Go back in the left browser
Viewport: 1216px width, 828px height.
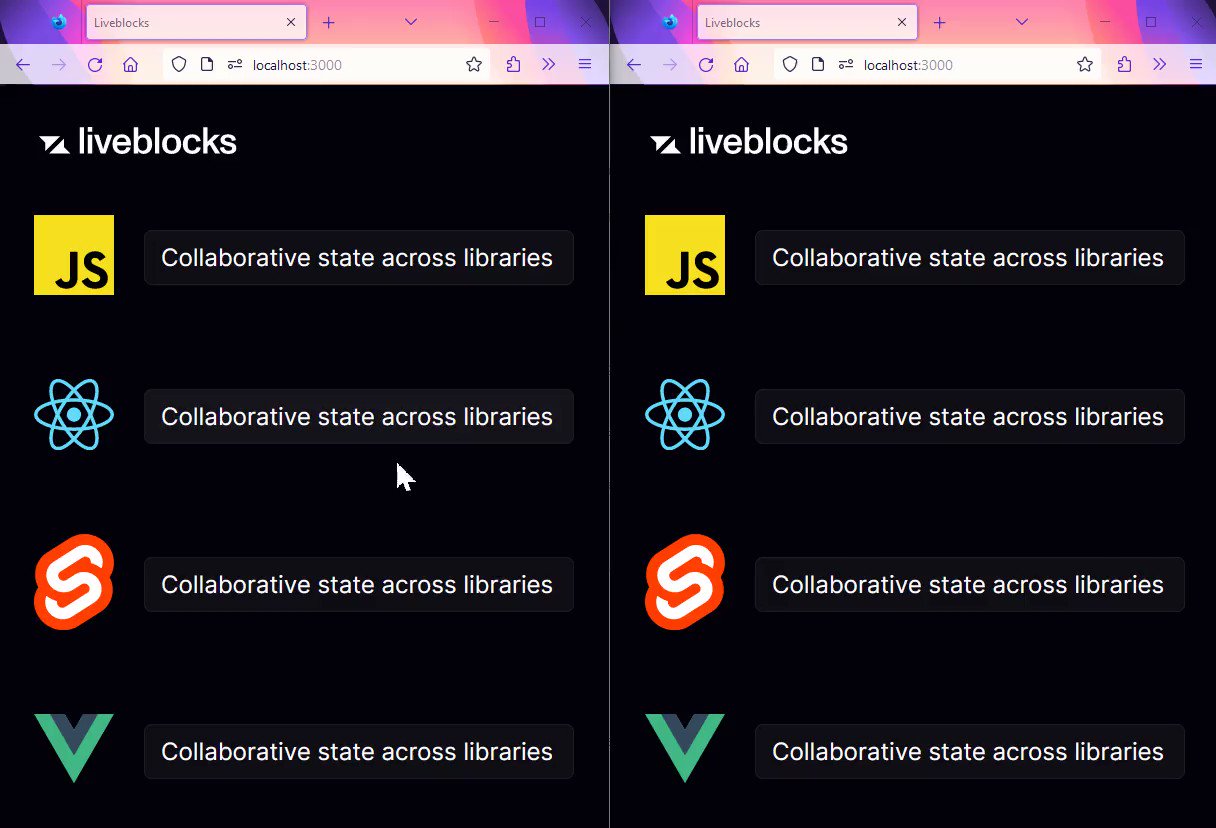[x=22, y=65]
